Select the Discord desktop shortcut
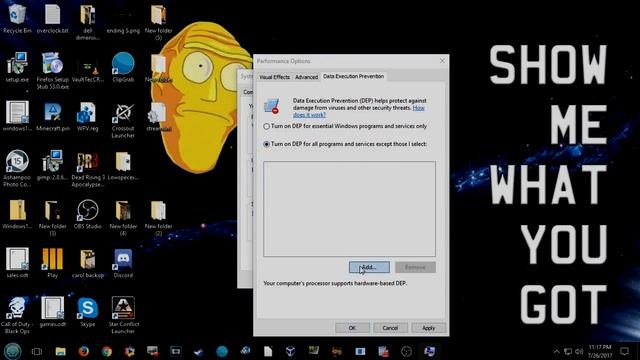The width and height of the screenshot is (640, 360). pos(123,263)
